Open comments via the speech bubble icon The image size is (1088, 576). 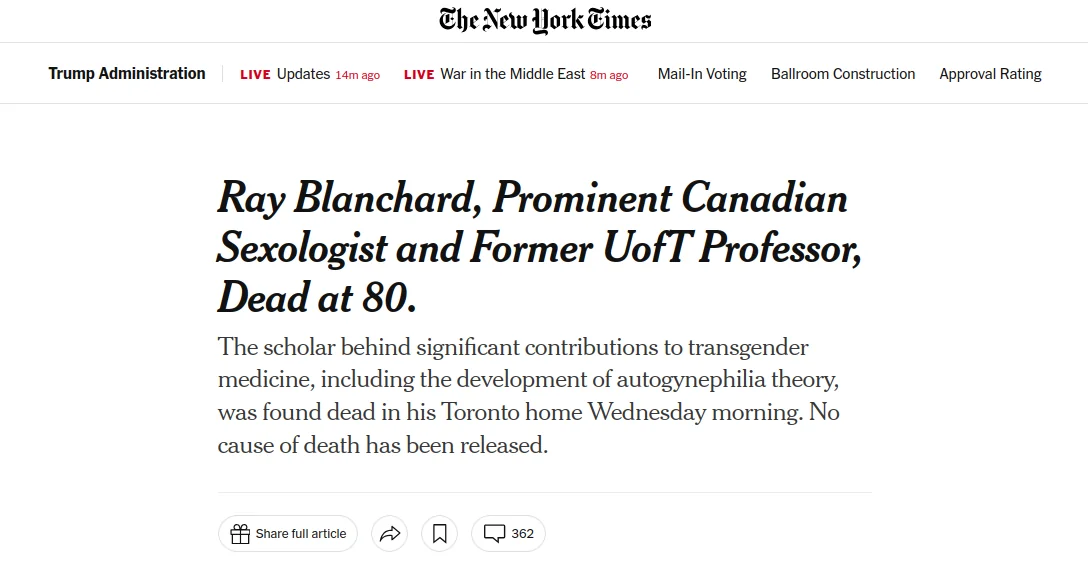pos(495,534)
